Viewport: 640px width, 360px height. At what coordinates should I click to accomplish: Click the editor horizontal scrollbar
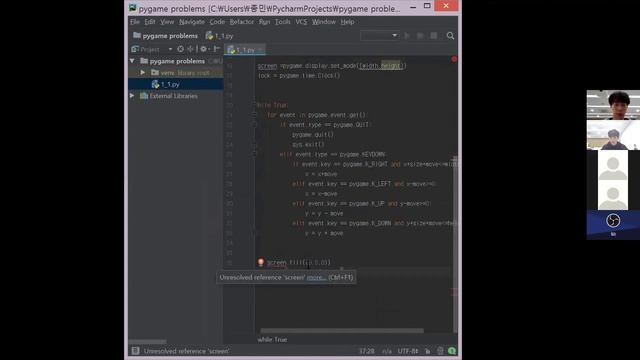pos(342,331)
